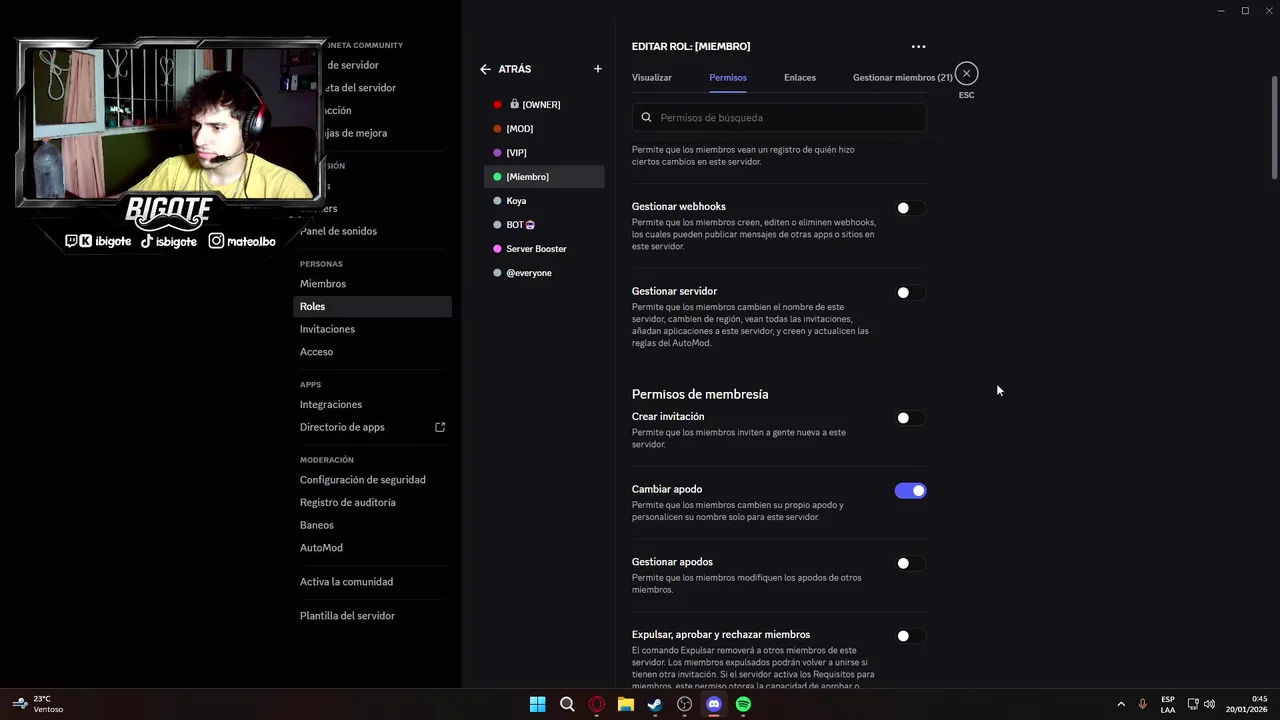Select the [MOD] role
Image resolution: width=1280 pixels, height=720 pixels.
(544, 129)
